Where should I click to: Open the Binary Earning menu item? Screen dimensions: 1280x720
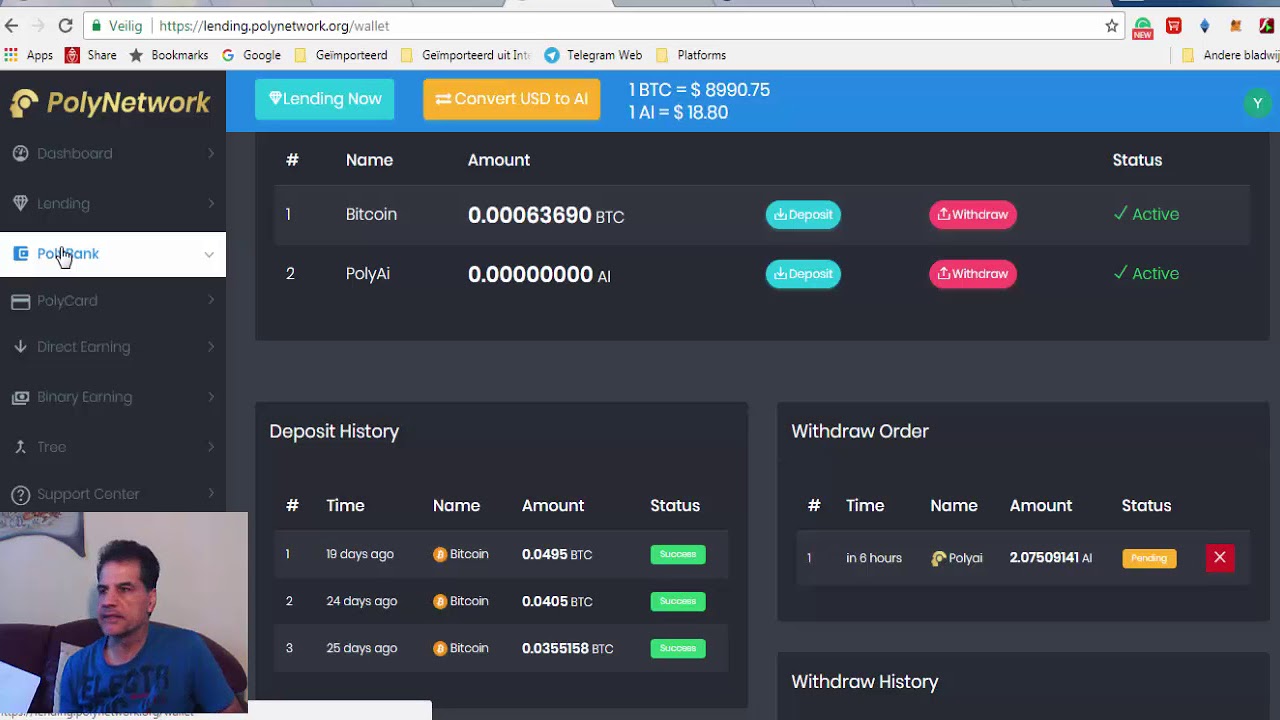click(x=113, y=397)
